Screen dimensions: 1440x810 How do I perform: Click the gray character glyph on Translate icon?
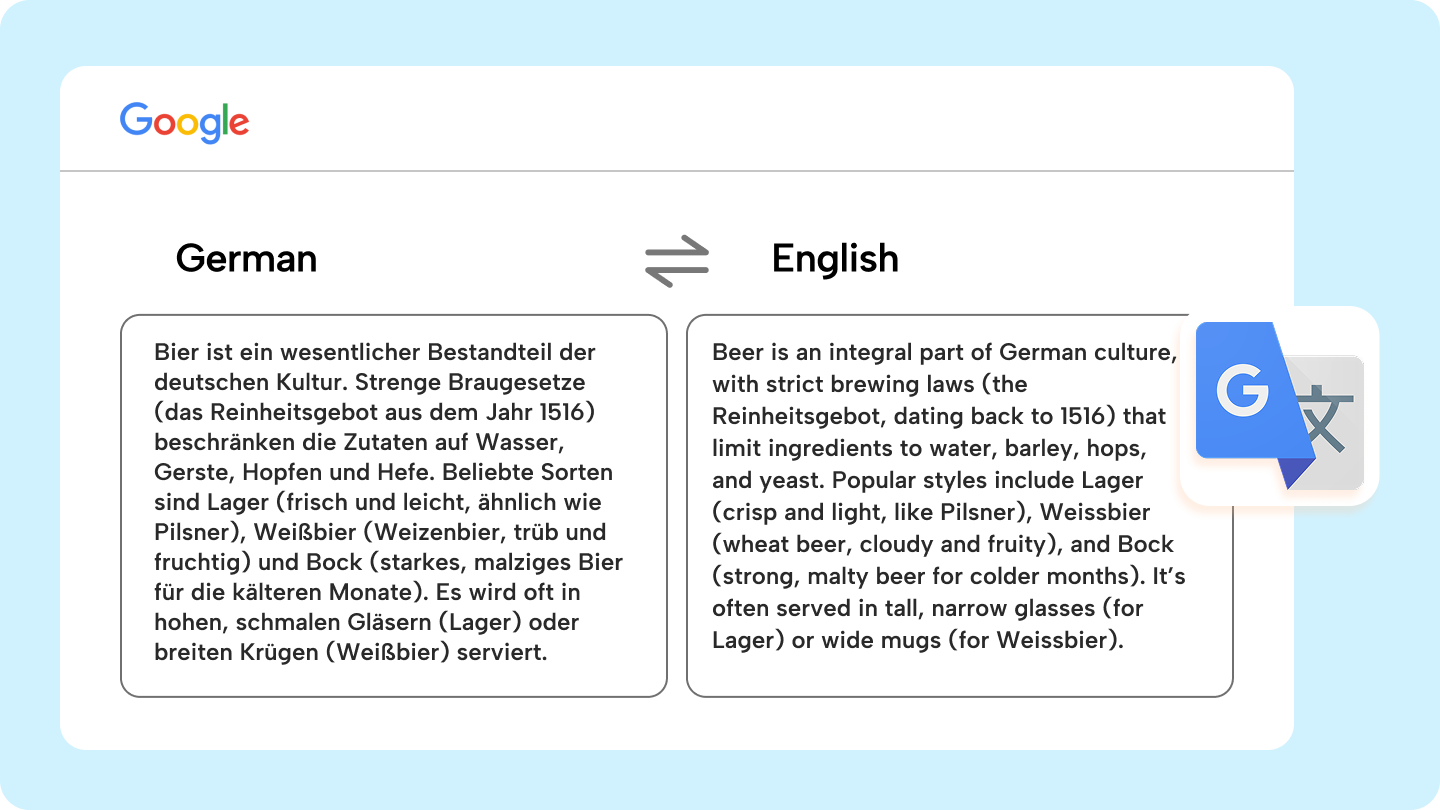pos(1327,422)
